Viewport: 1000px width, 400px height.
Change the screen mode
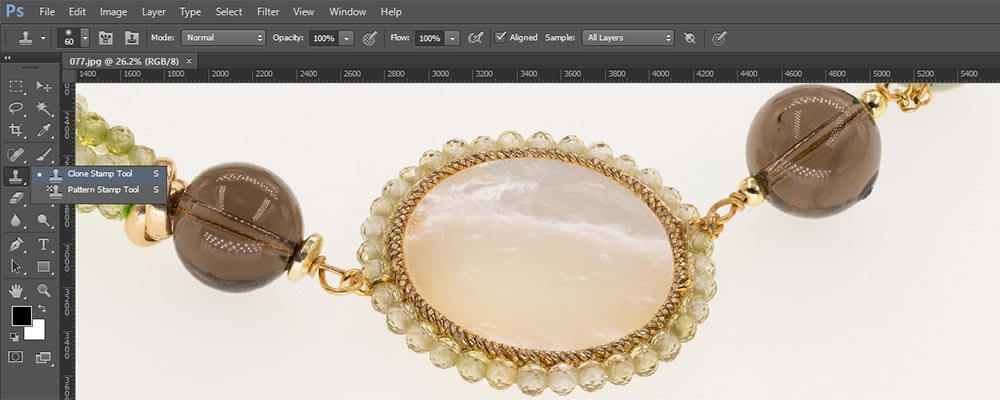tap(43, 357)
